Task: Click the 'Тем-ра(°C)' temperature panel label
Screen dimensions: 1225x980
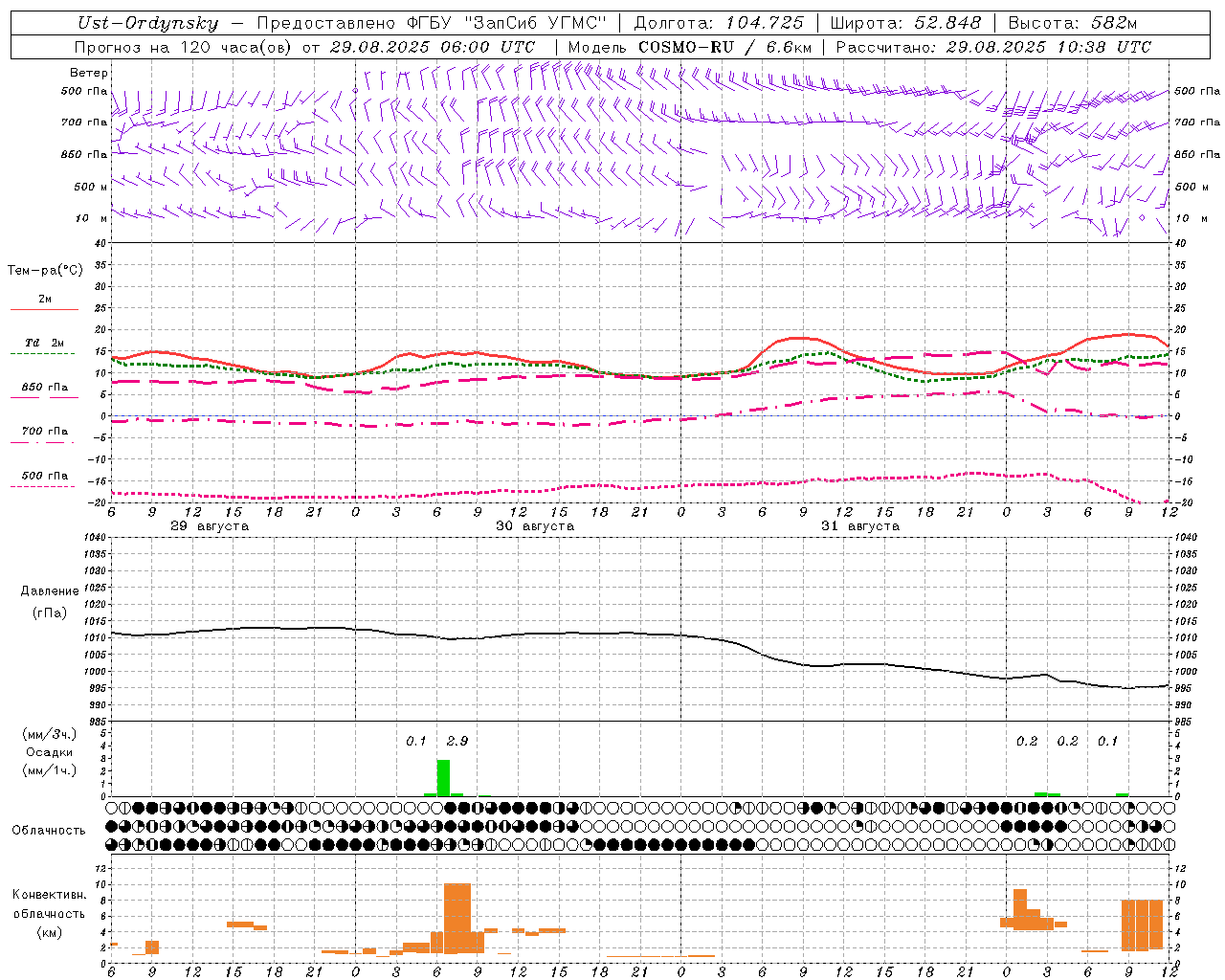Action: (x=45, y=271)
